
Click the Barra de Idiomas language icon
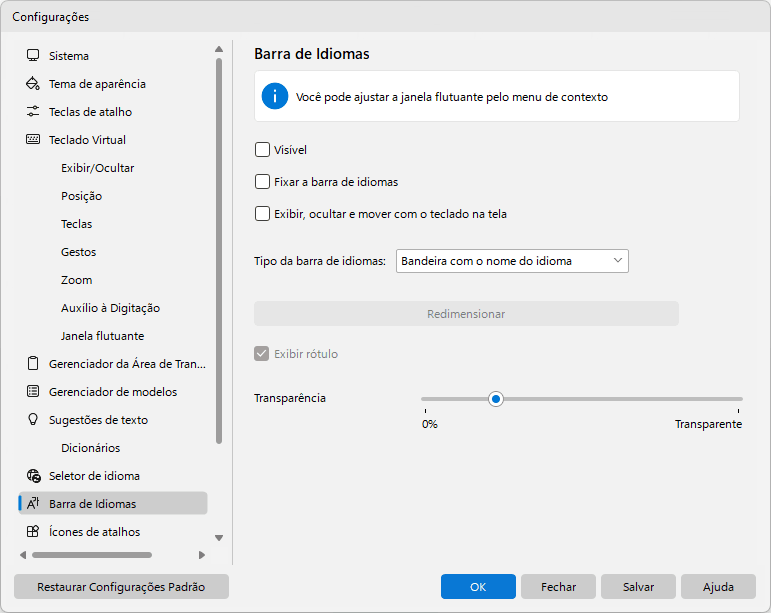coord(33,503)
